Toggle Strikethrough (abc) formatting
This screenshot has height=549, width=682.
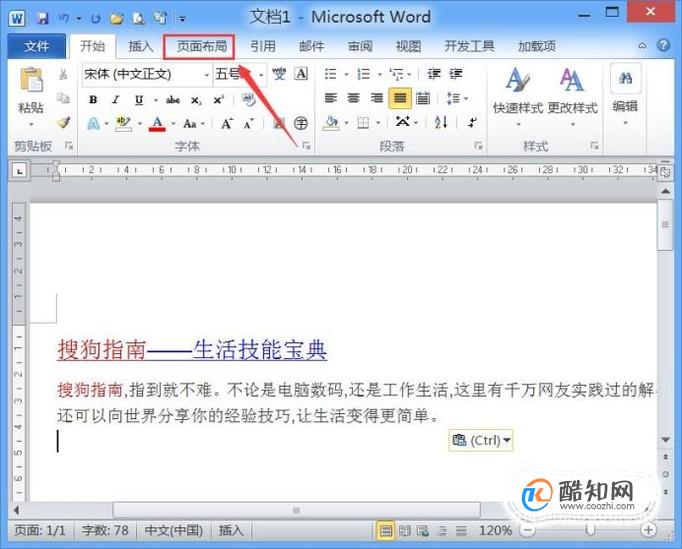tap(173, 100)
